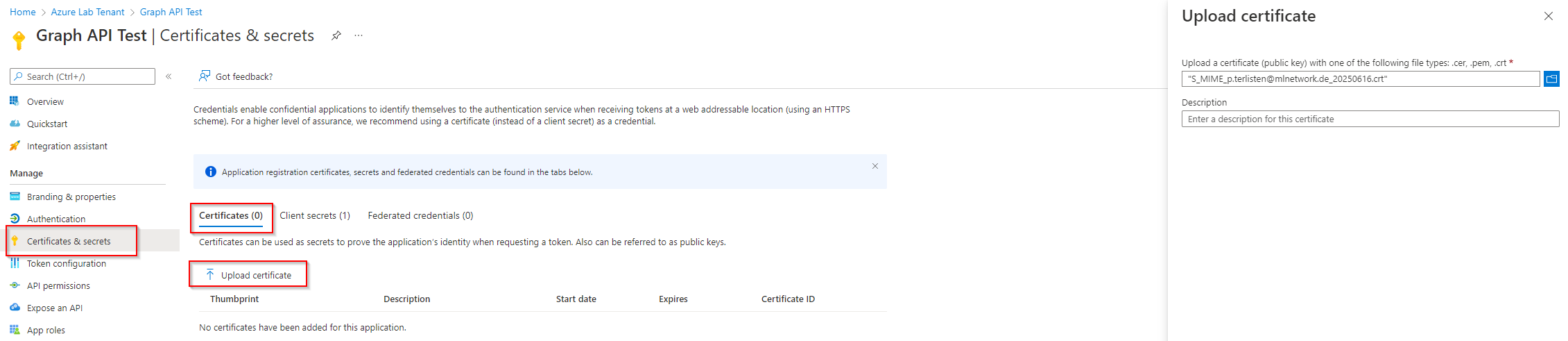Click the Certificate ID column header
Image resolution: width=1568 pixels, height=341 pixels.
(788, 299)
